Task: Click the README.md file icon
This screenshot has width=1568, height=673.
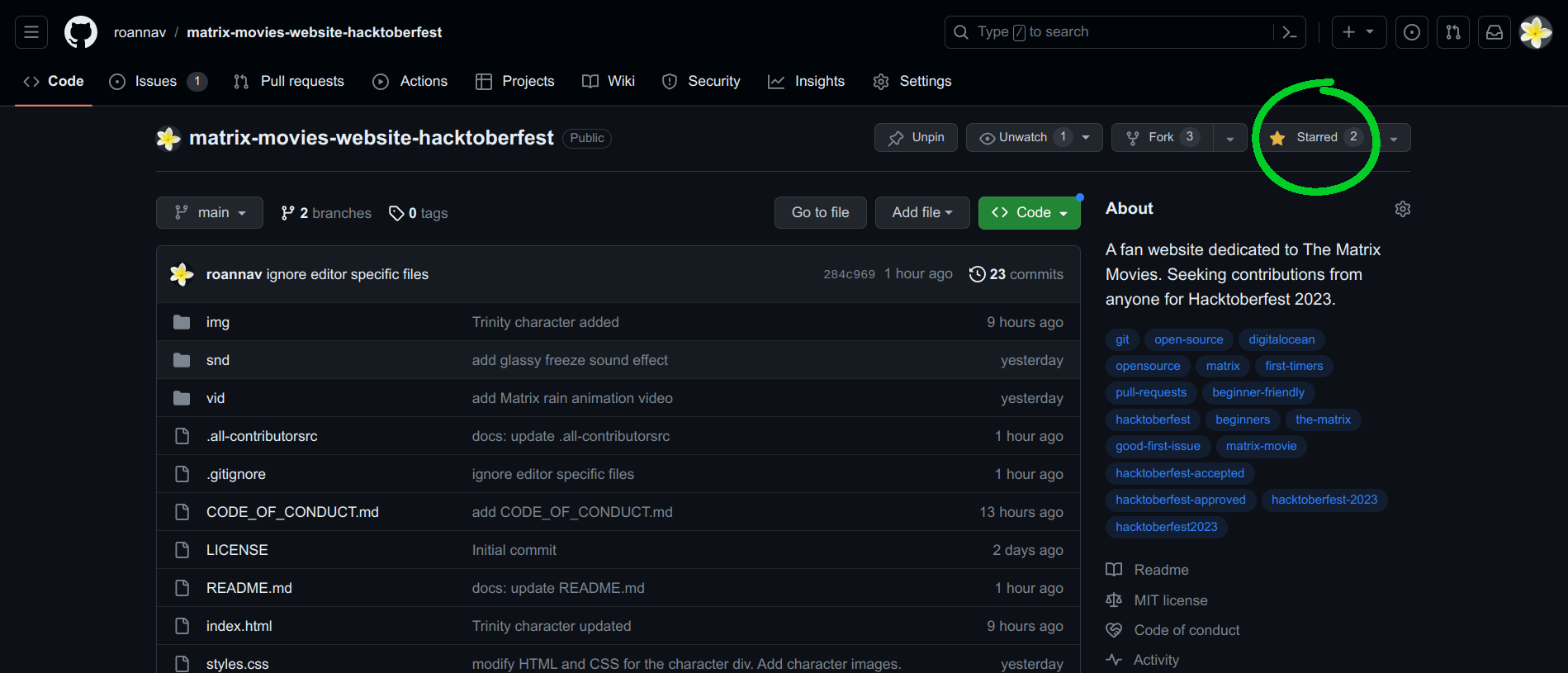Action: click(182, 588)
